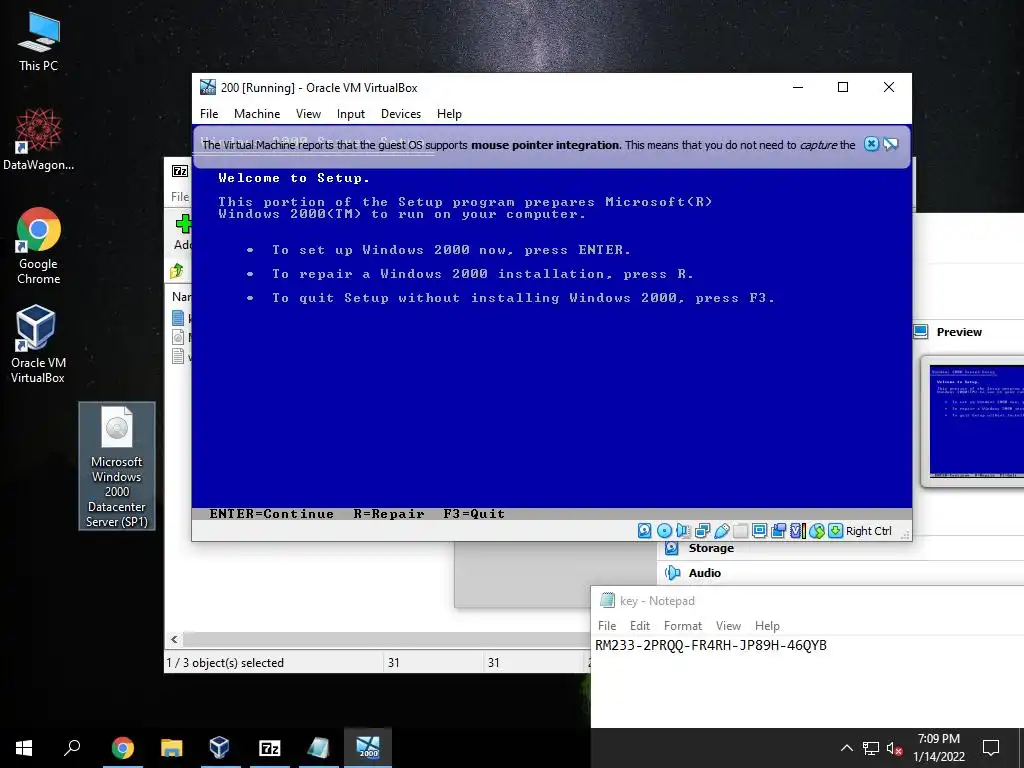Viewport: 1024px width, 768px height.
Task: Click the Notepad taskbar icon
Action: click(318, 748)
